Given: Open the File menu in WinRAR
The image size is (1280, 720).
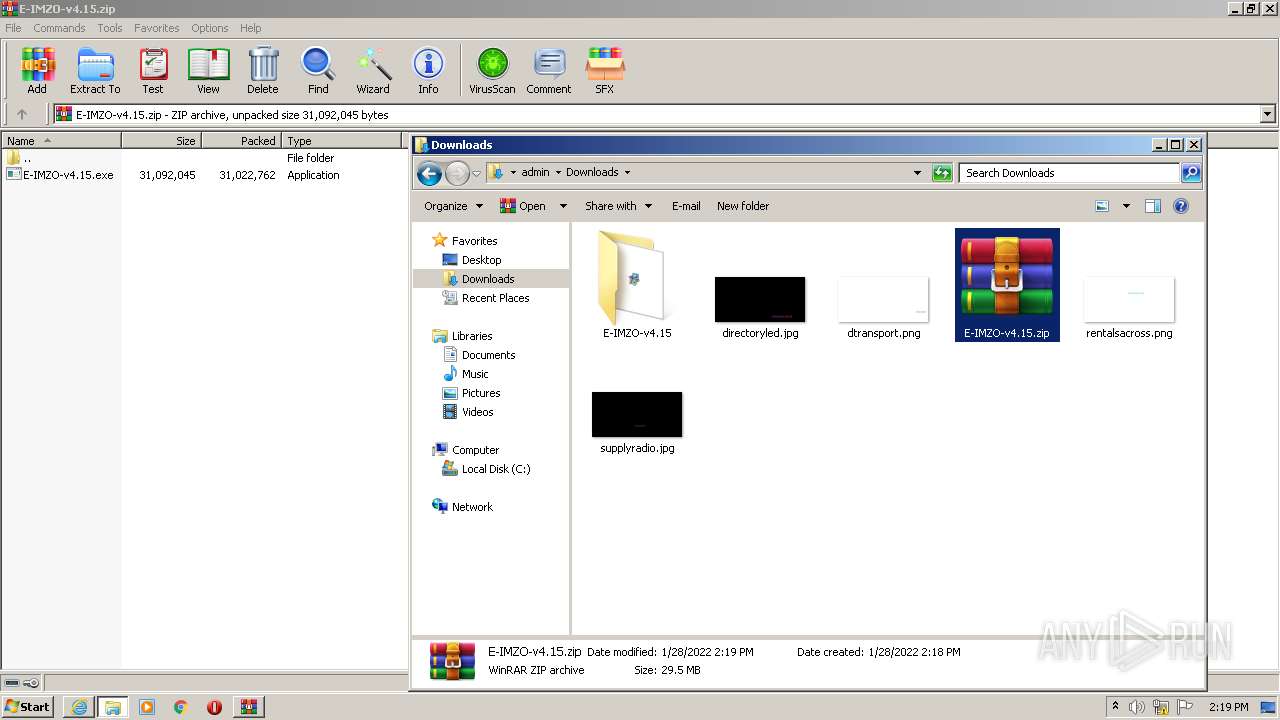Looking at the screenshot, I should point(13,28).
